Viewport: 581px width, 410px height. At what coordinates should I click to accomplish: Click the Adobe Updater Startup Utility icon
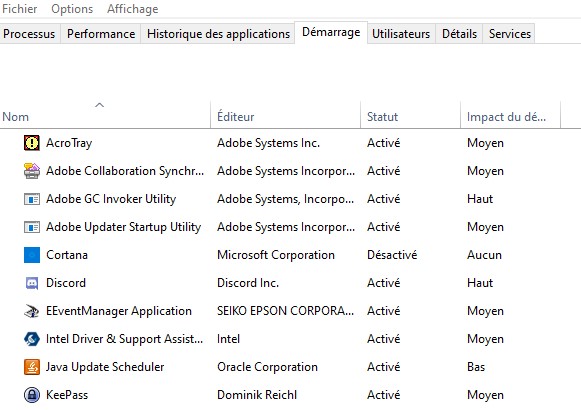pos(31,227)
